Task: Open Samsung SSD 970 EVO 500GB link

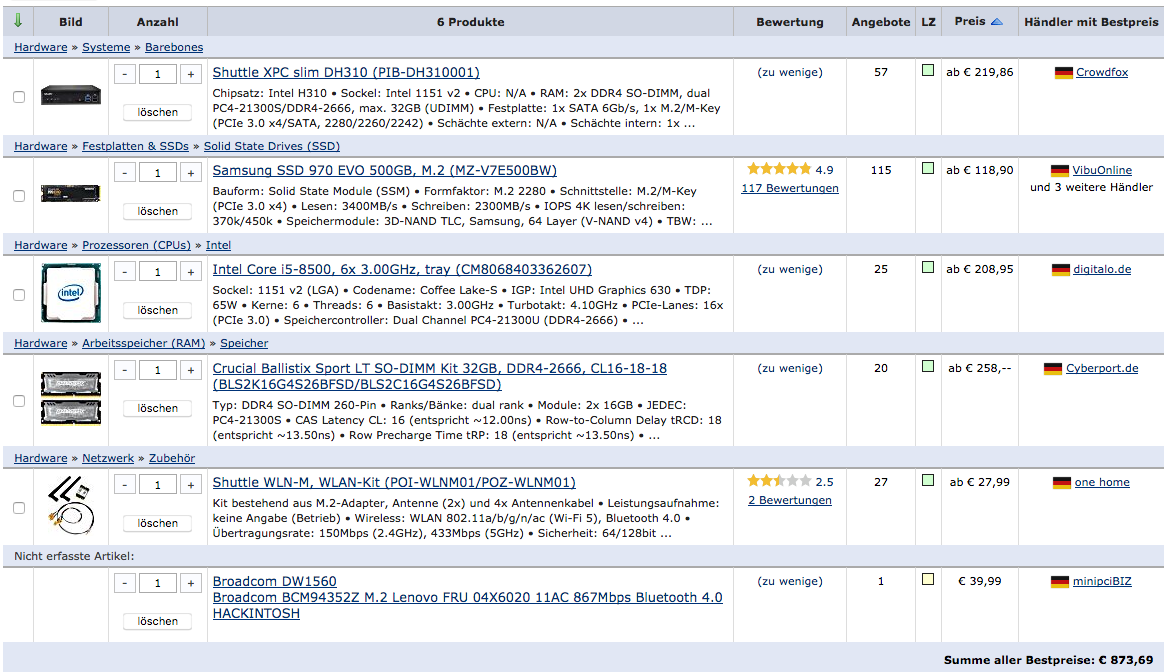Action: coord(385,171)
